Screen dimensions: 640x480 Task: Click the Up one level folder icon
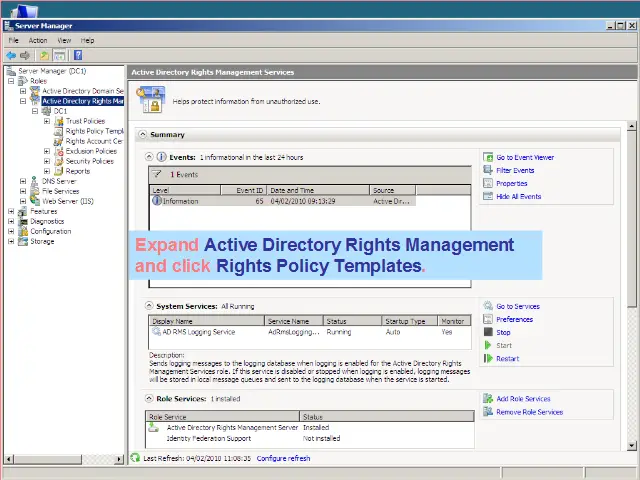[x=44, y=55]
